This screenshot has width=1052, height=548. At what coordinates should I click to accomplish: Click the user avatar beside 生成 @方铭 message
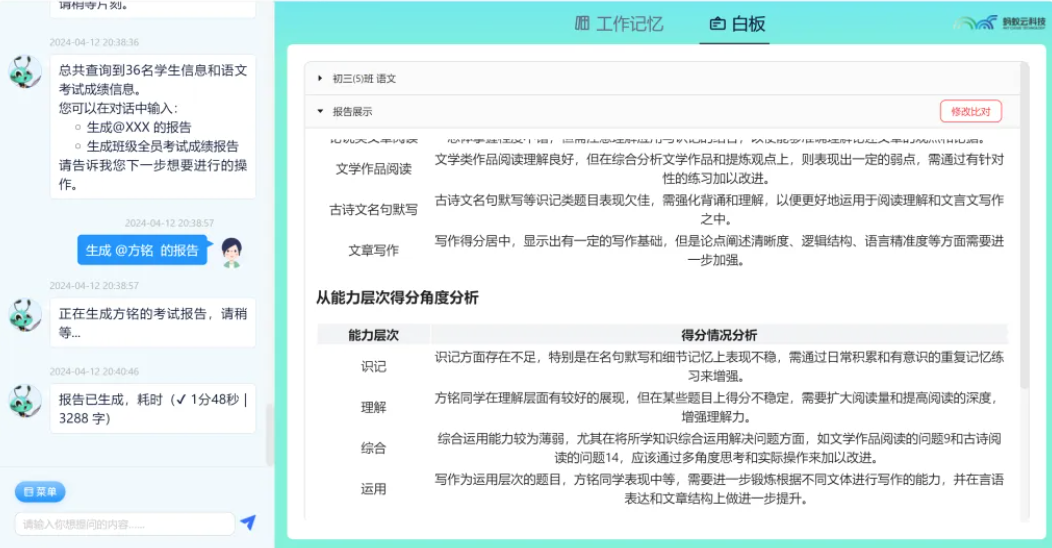231,252
